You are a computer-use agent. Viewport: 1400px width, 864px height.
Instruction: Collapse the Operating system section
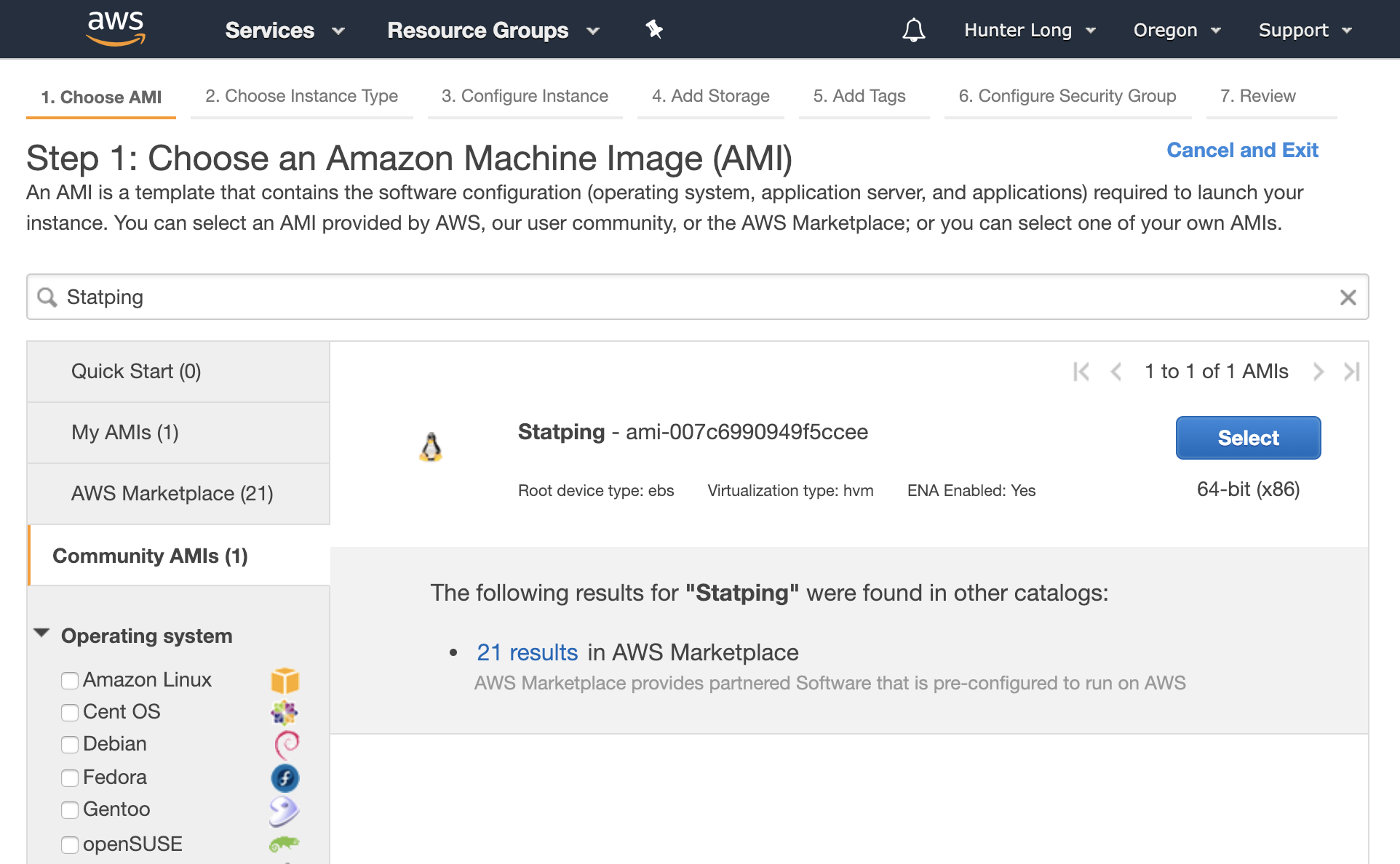tap(42, 633)
